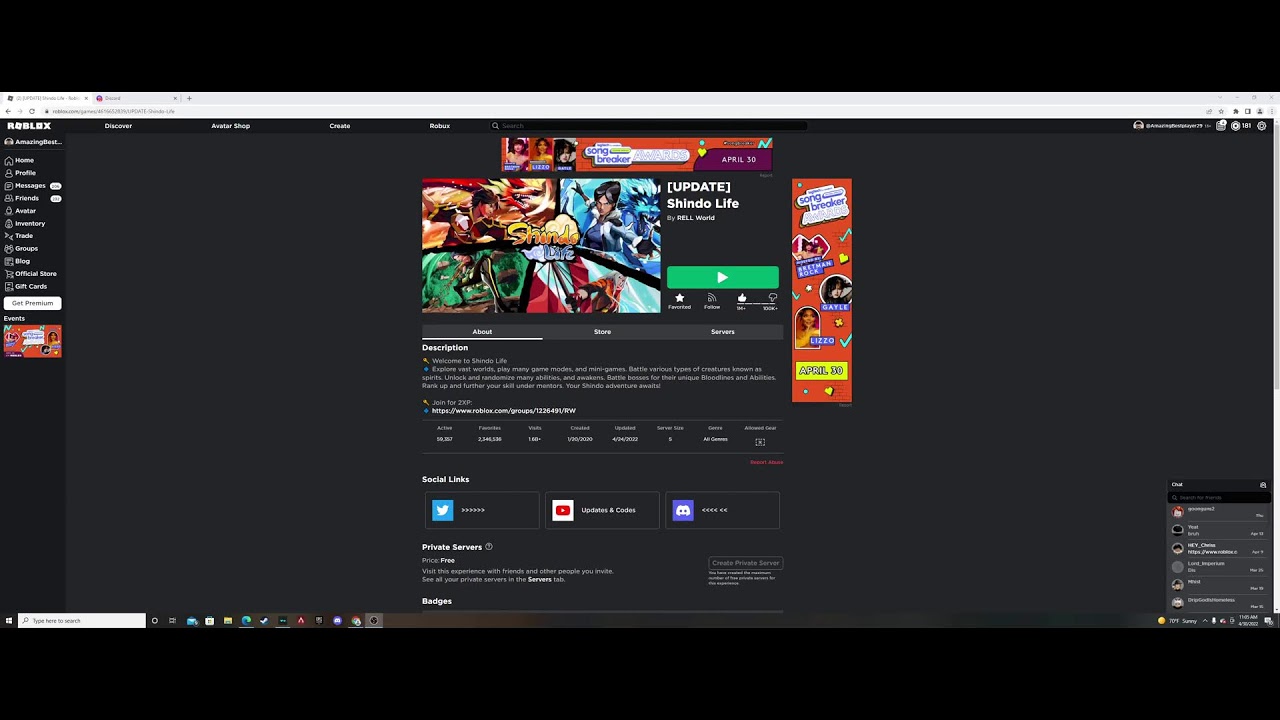Click the Report Abuse link

click(767, 462)
